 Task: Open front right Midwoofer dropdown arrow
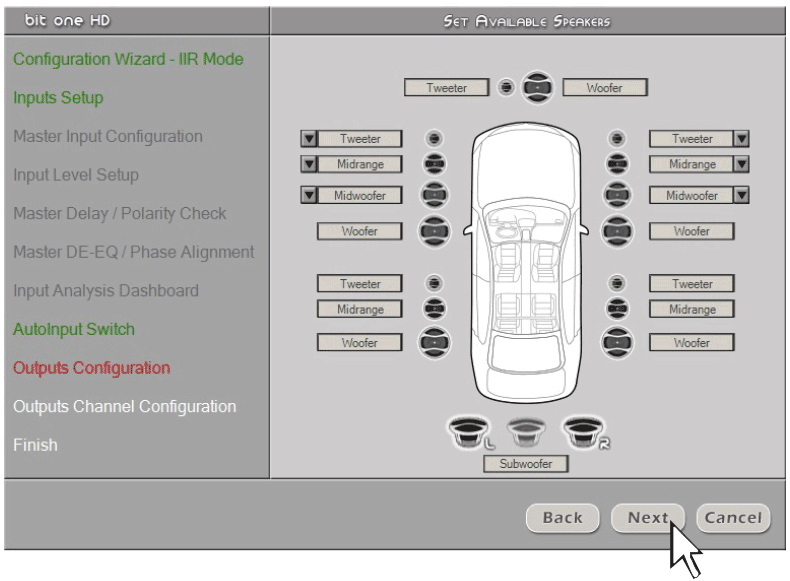(x=741, y=195)
